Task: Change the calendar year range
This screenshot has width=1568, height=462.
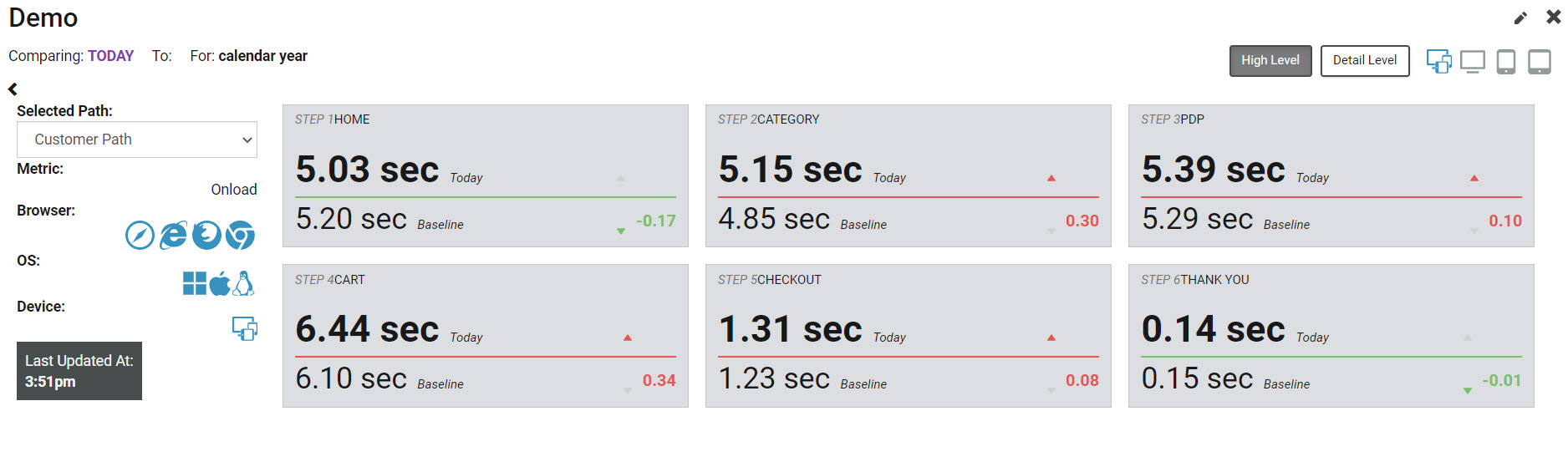Action: (x=262, y=56)
